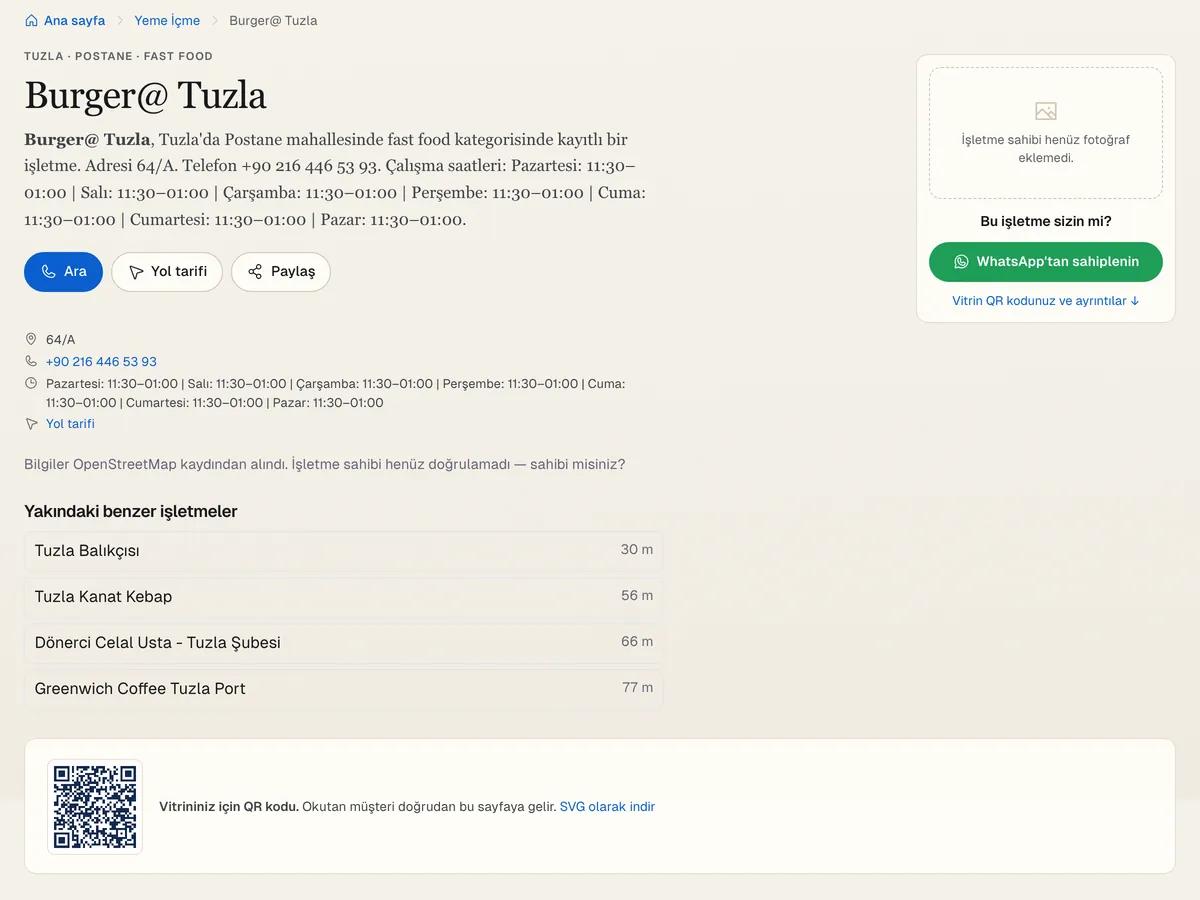Screen dimensions: 1200x900
Task: Open the Yeme İçme breadcrumb link
Action: [167, 20]
